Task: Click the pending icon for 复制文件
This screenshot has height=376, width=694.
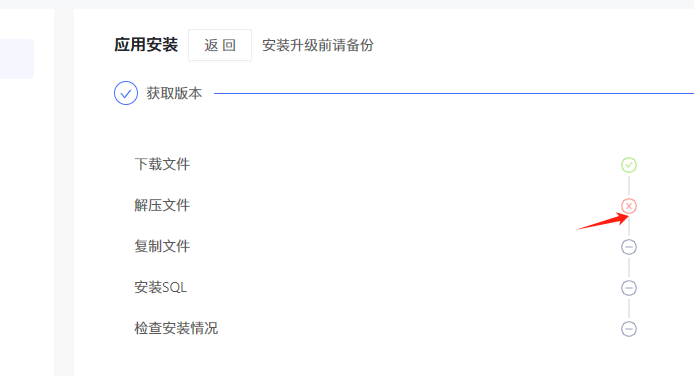Action: point(628,247)
